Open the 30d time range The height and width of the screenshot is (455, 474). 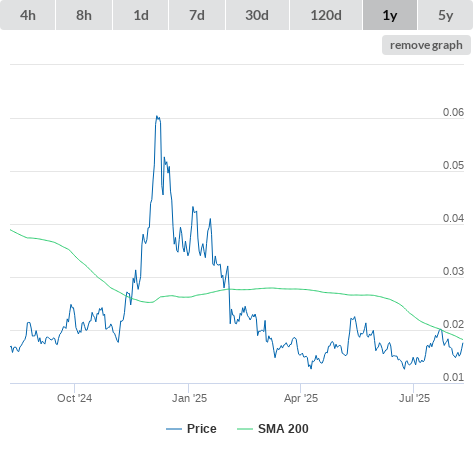(257, 15)
